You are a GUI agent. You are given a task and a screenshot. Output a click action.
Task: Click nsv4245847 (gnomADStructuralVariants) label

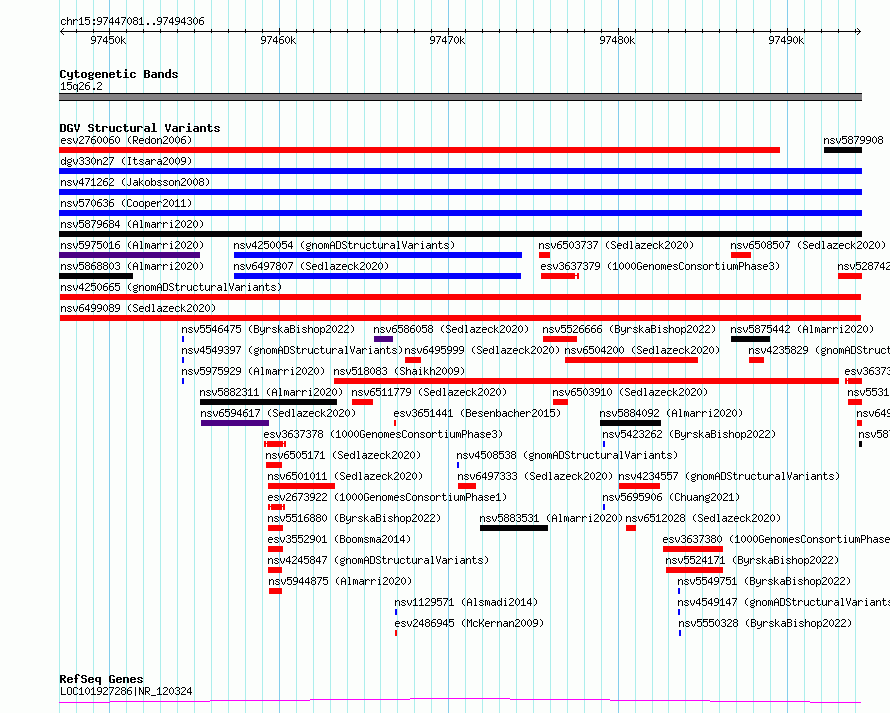click(378, 560)
